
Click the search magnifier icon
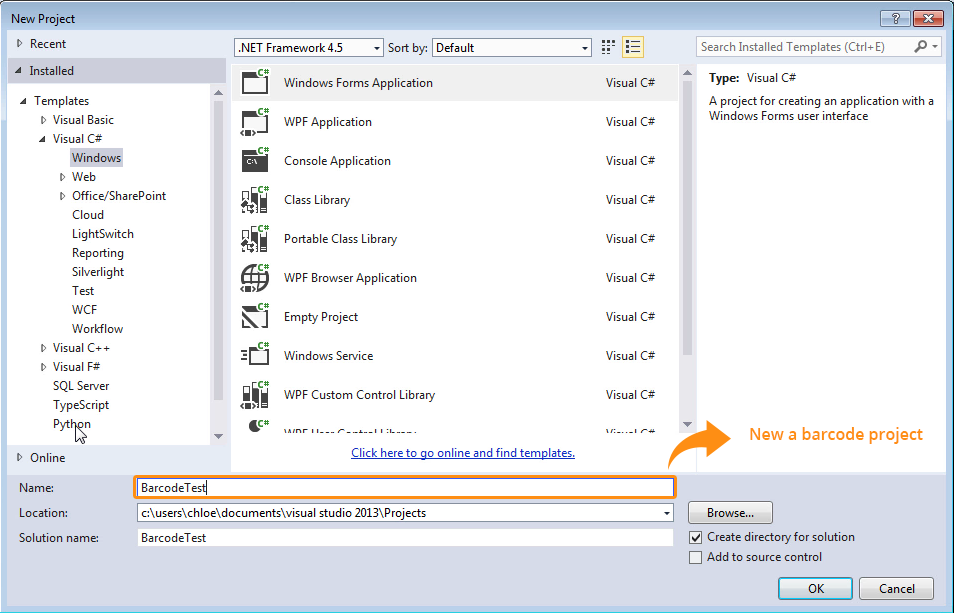tap(921, 46)
